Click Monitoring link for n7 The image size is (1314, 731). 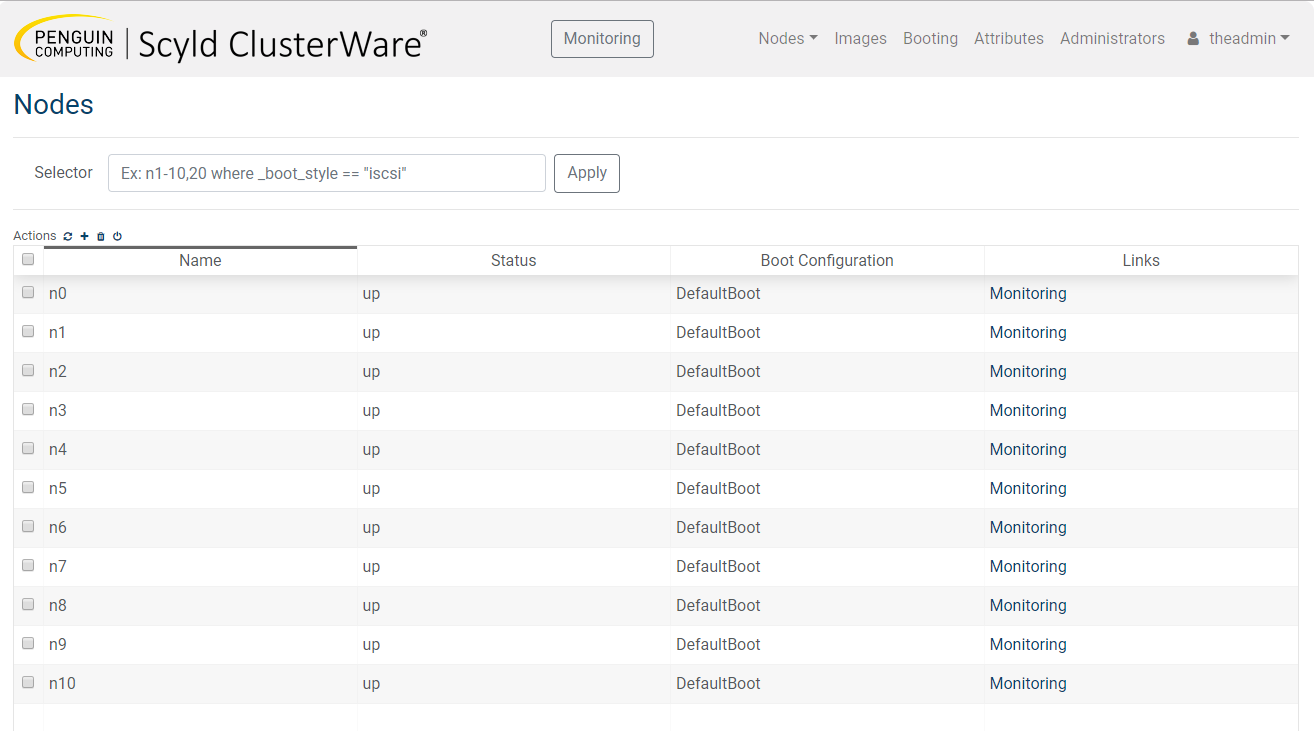tap(1028, 567)
